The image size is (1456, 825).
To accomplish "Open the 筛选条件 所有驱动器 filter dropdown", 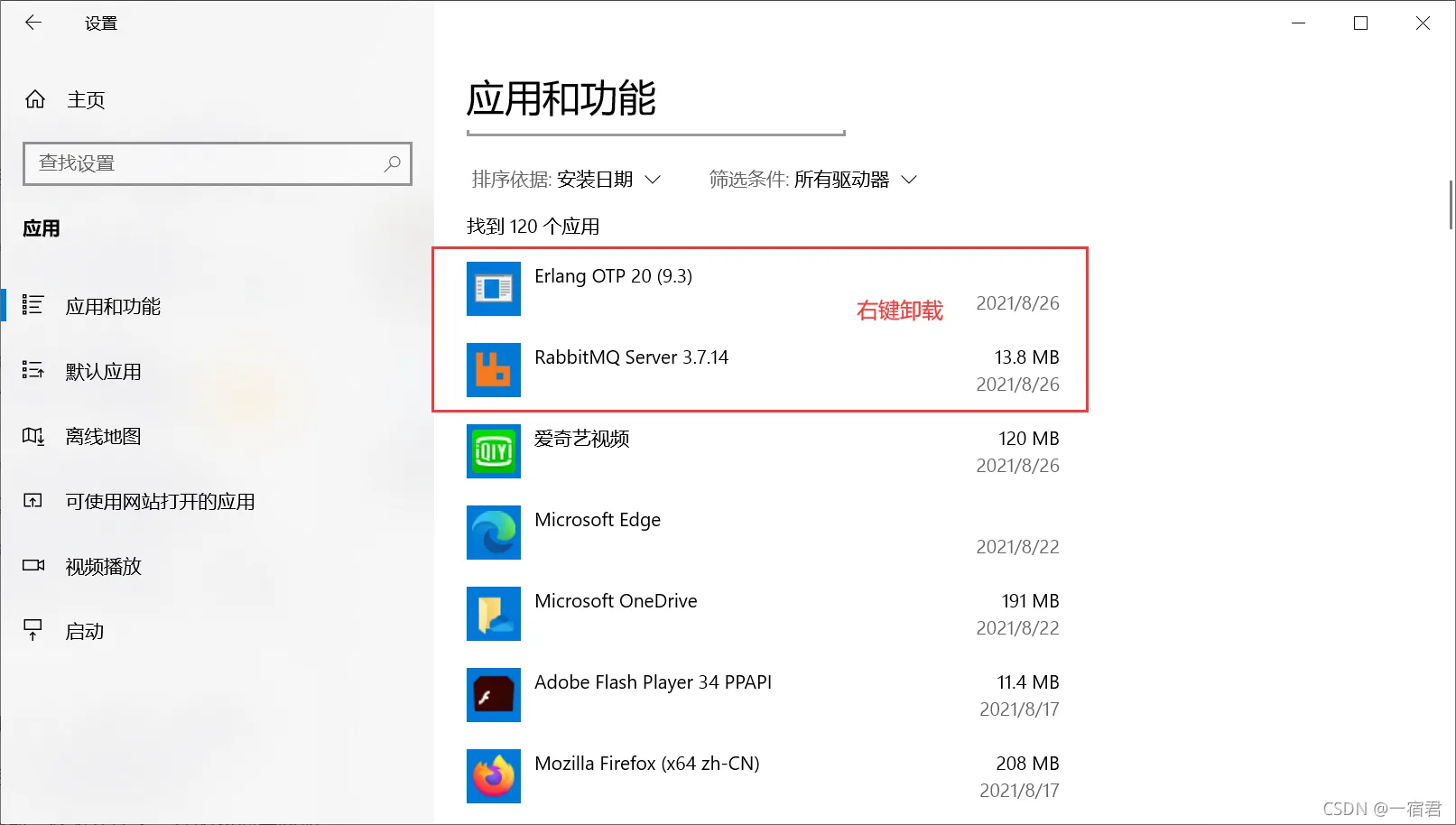I will (x=812, y=180).
